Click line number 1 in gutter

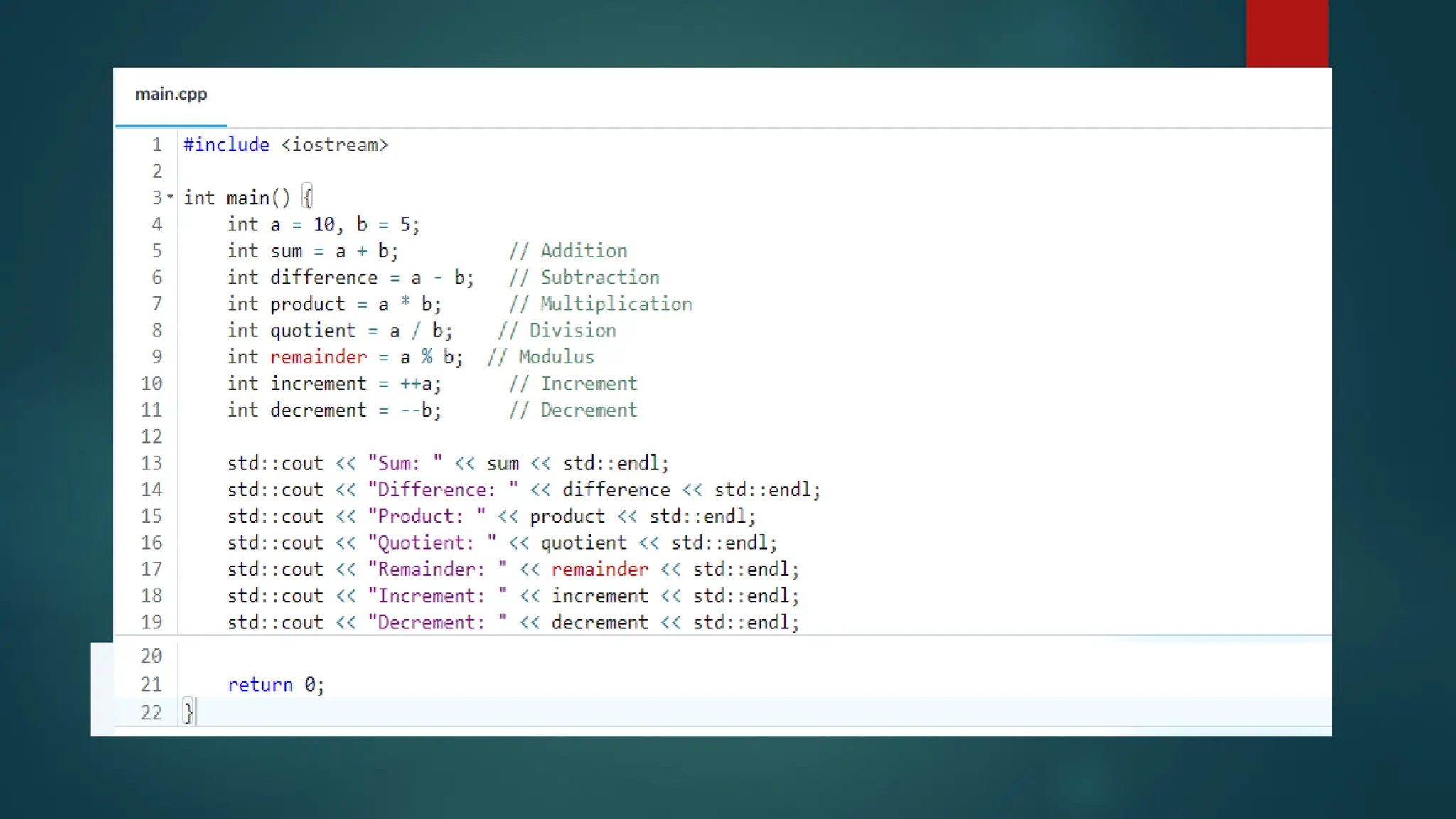pyautogui.click(x=156, y=145)
